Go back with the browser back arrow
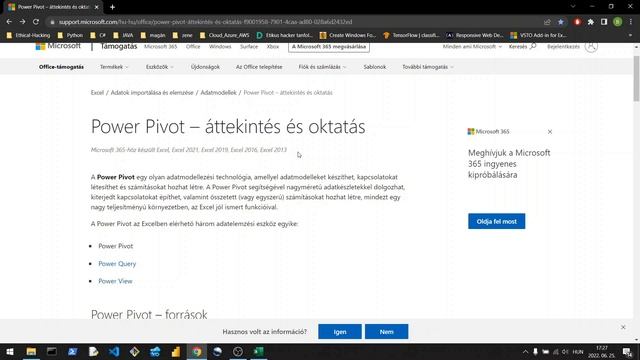The width and height of the screenshot is (640, 360). [x=9, y=22]
